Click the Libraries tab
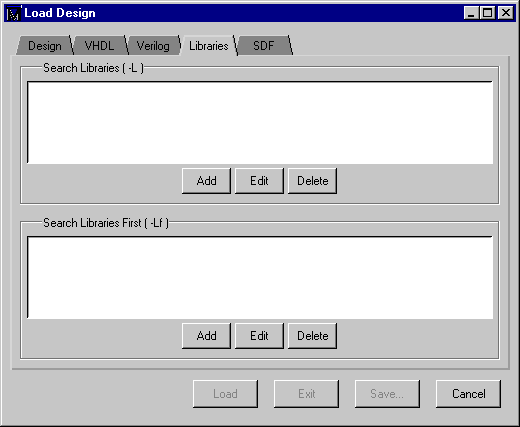This screenshot has width=520, height=427. [209, 45]
